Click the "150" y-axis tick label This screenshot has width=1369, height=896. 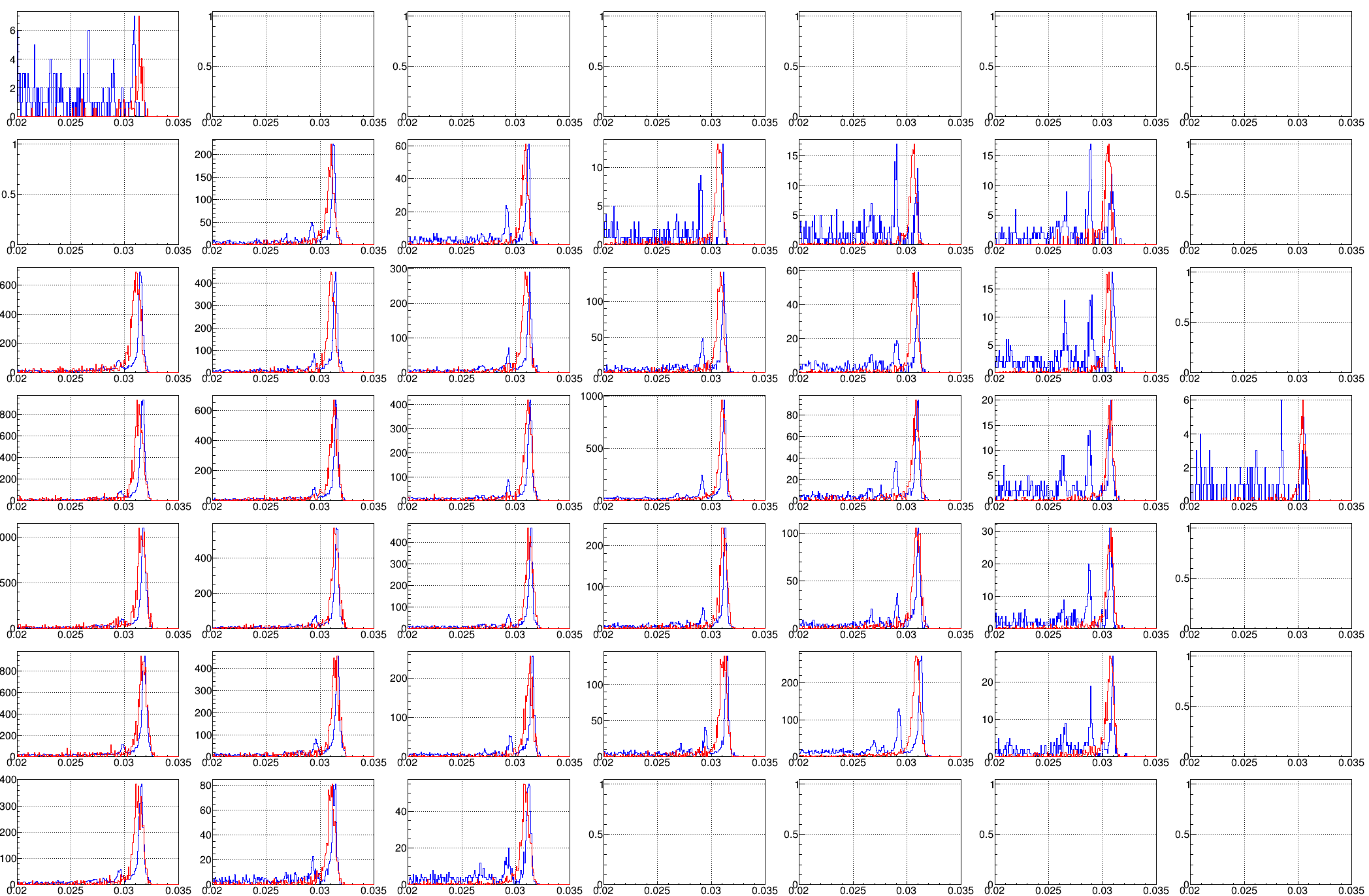click(x=203, y=177)
